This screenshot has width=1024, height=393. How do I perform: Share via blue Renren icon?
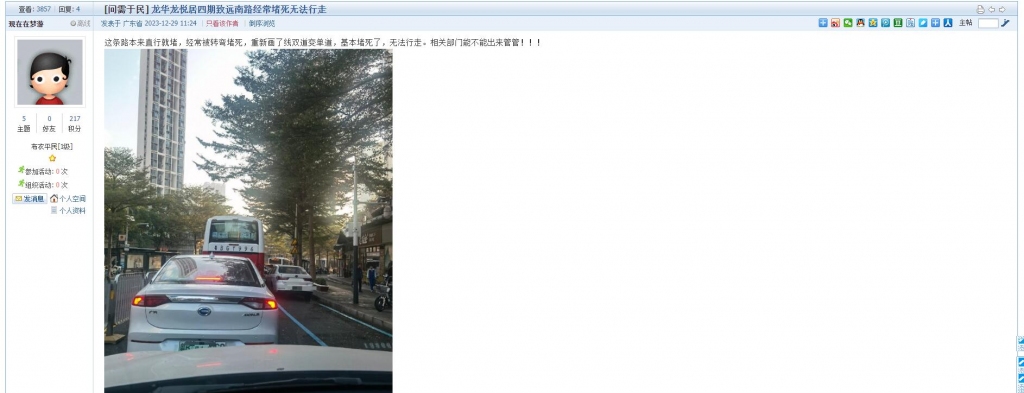point(948,23)
